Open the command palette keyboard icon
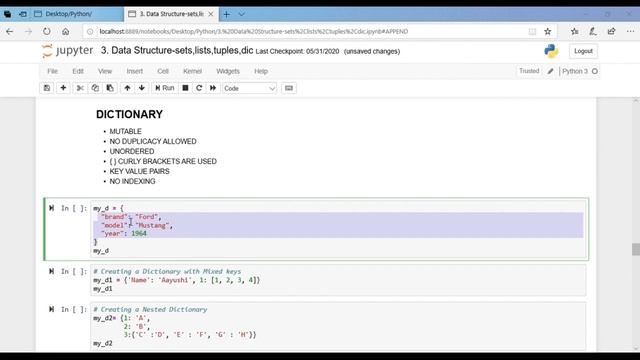Image resolution: width=640 pixels, height=360 pixels. tap(289, 88)
